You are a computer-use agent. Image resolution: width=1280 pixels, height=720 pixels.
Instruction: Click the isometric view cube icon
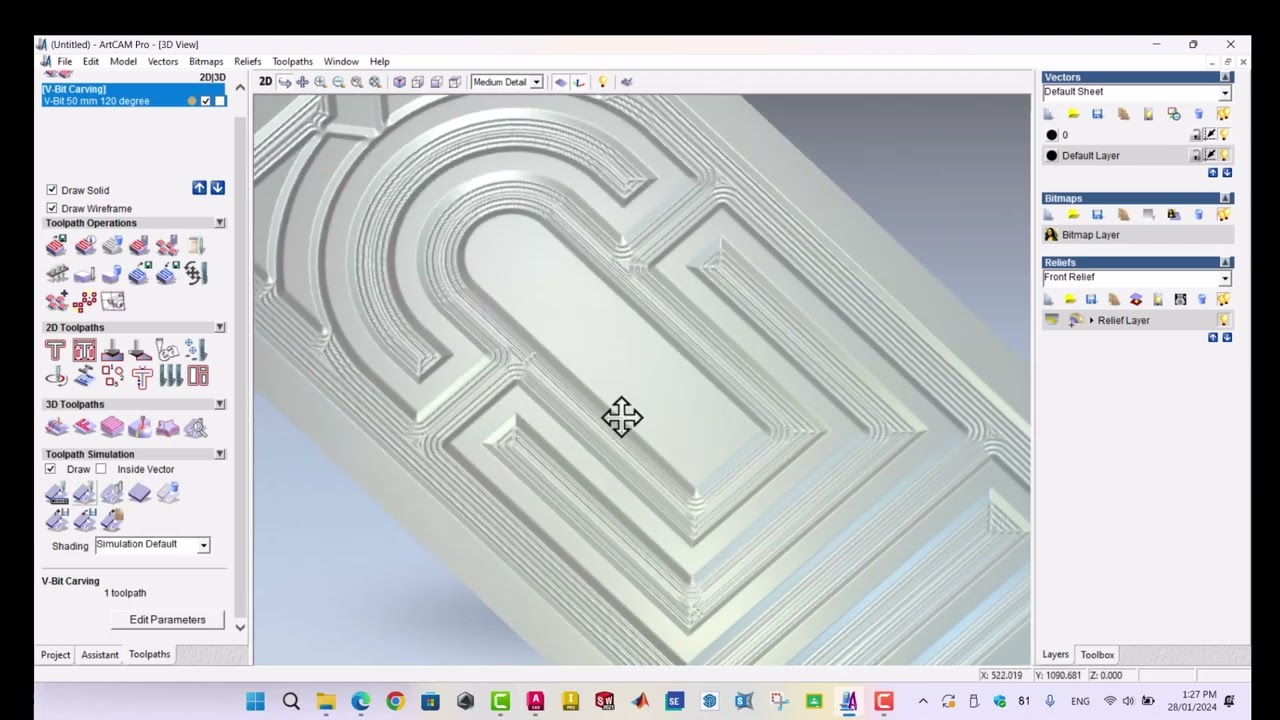[x=399, y=82]
